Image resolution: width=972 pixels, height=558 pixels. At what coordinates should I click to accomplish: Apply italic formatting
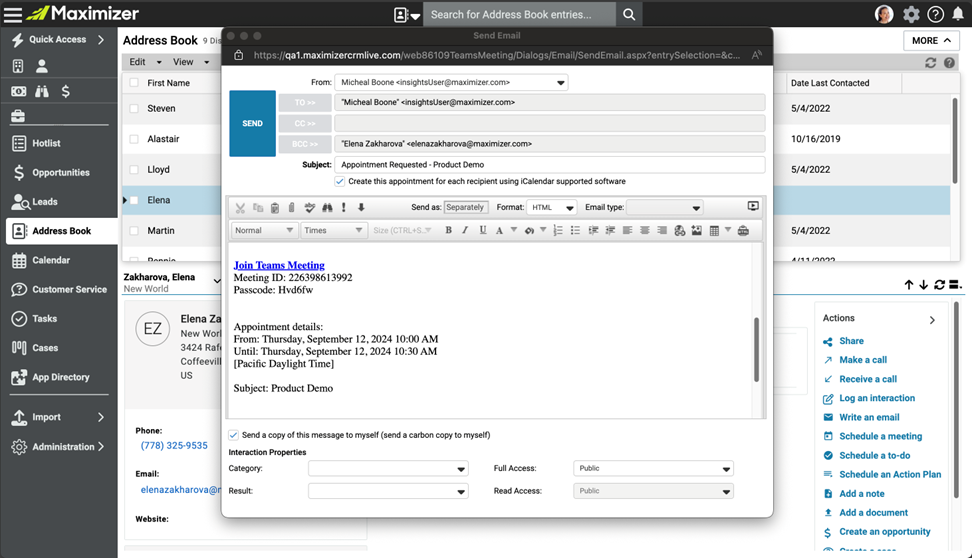465,230
